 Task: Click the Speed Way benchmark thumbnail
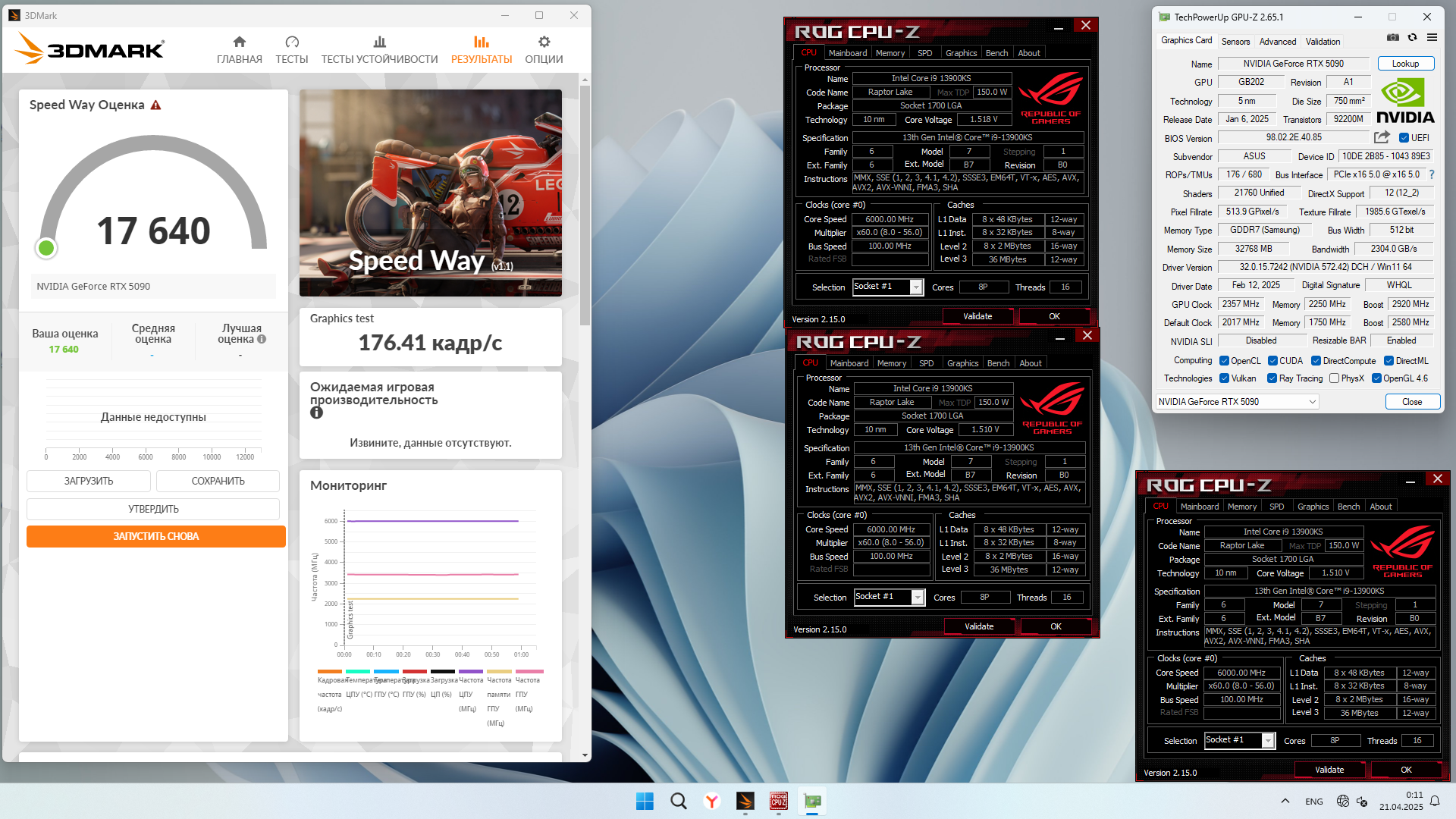(x=431, y=193)
